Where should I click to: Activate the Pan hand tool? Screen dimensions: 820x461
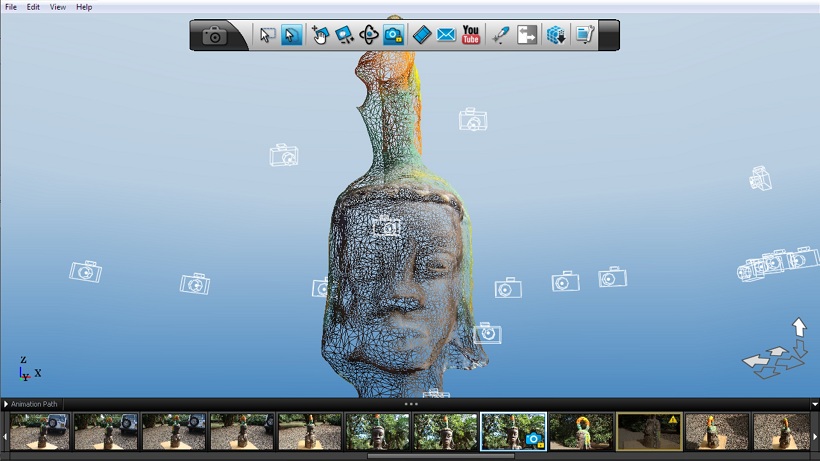coord(320,35)
